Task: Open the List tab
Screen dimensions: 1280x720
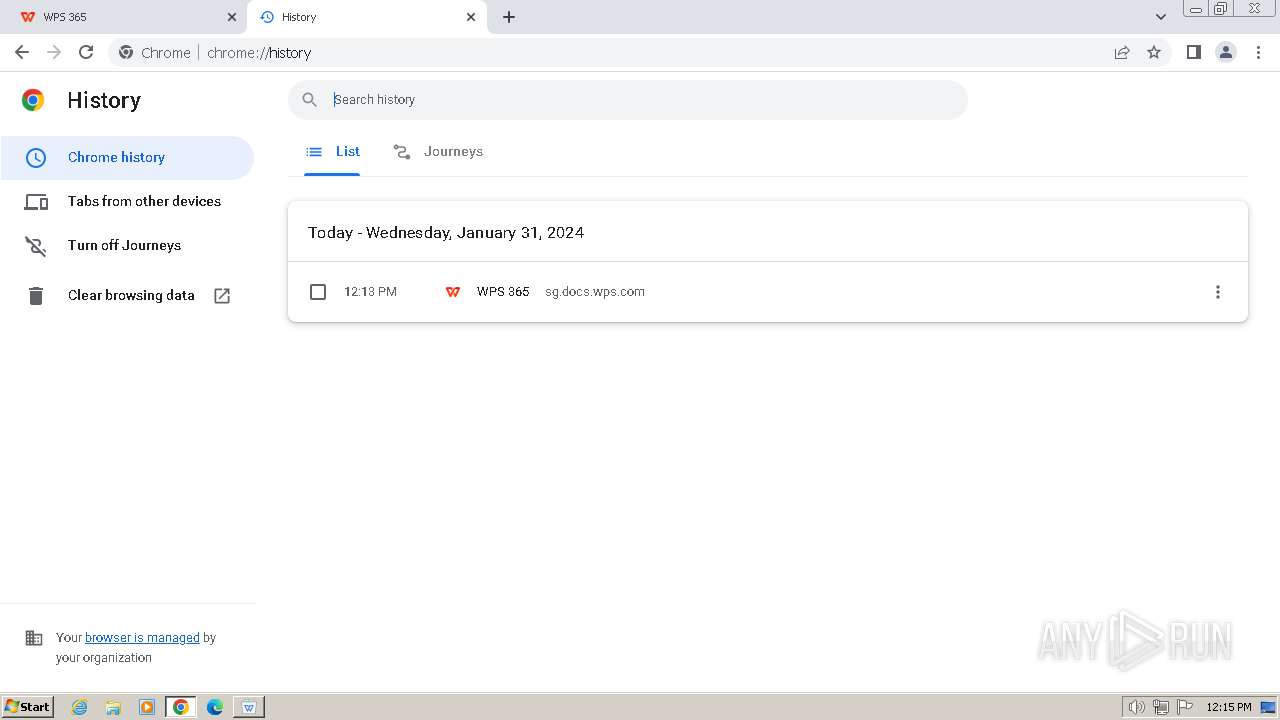Action: pyautogui.click(x=332, y=152)
